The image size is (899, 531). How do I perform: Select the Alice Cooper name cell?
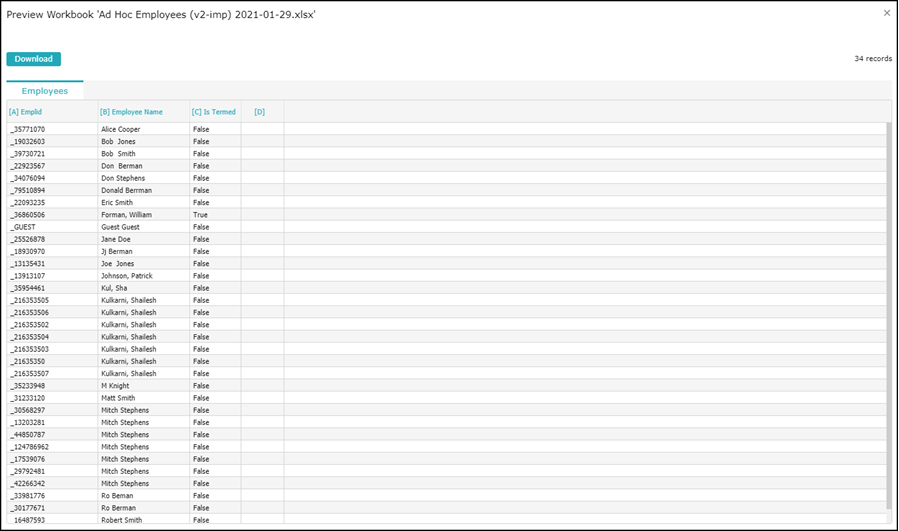tap(121, 130)
